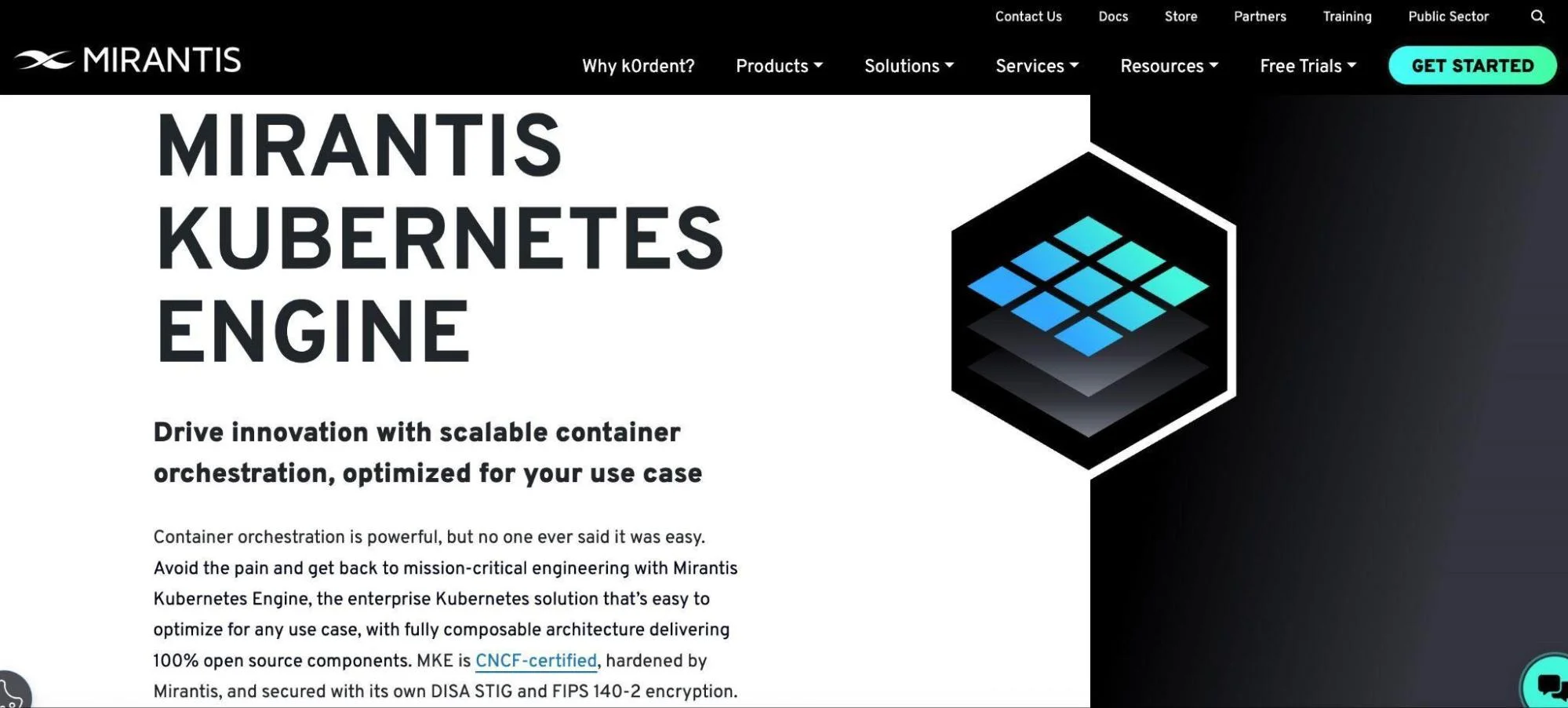Viewport: 1568px width, 708px height.
Task: Visit the Store from the top bar
Action: pyautogui.click(x=1181, y=16)
